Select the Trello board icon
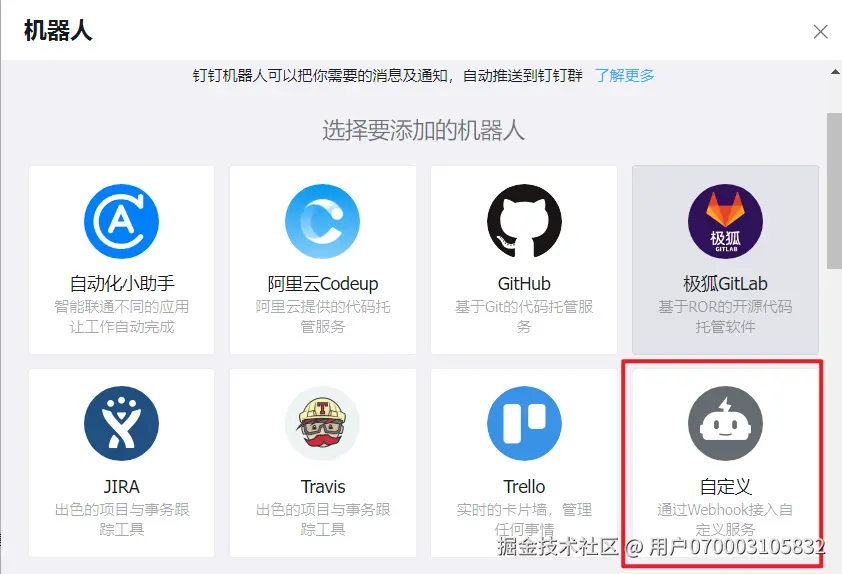Viewport: 842px width, 574px height. [524, 424]
